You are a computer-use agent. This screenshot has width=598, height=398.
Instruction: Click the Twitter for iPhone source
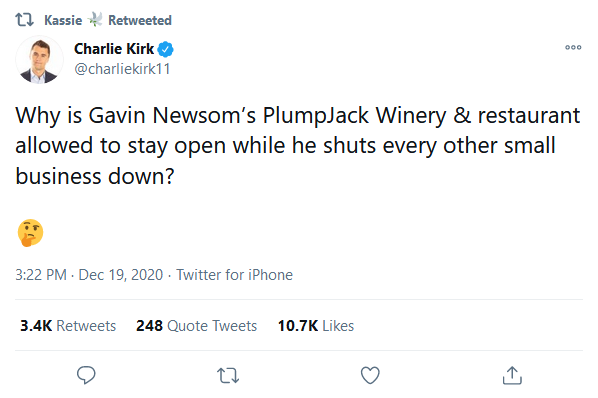tap(234, 275)
